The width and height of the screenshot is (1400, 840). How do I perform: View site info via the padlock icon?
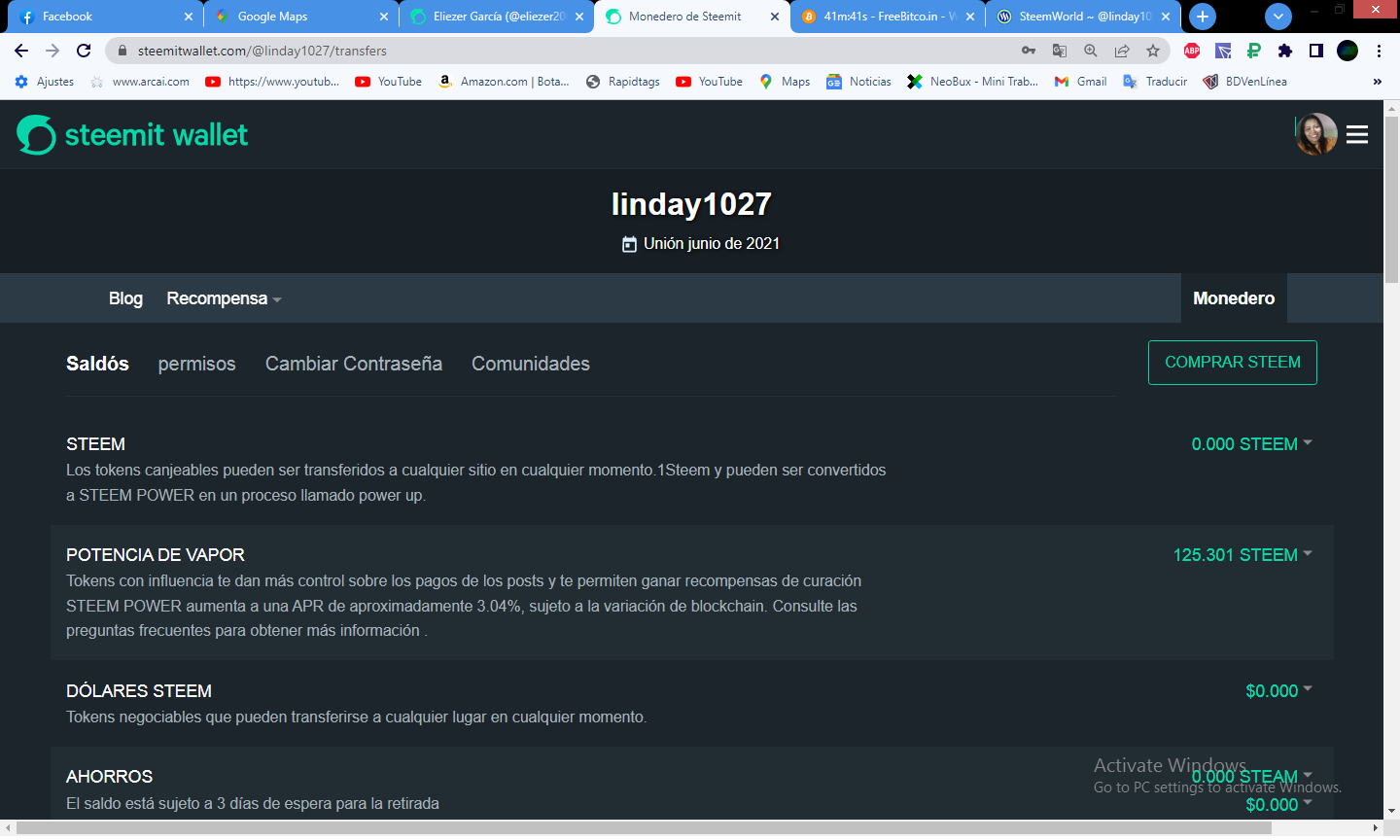pyautogui.click(x=122, y=51)
